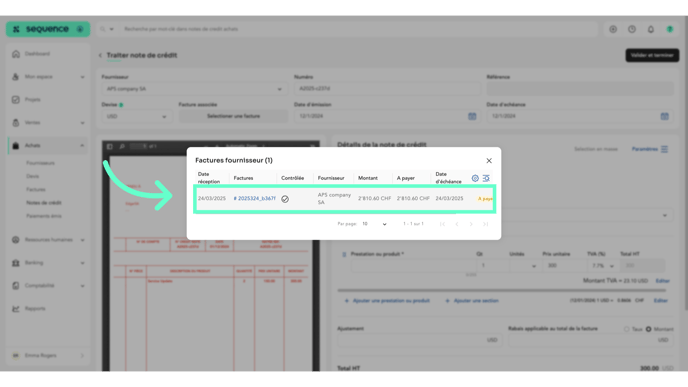Click Ajouter une section link
The image size is (688, 387).
[x=472, y=301]
